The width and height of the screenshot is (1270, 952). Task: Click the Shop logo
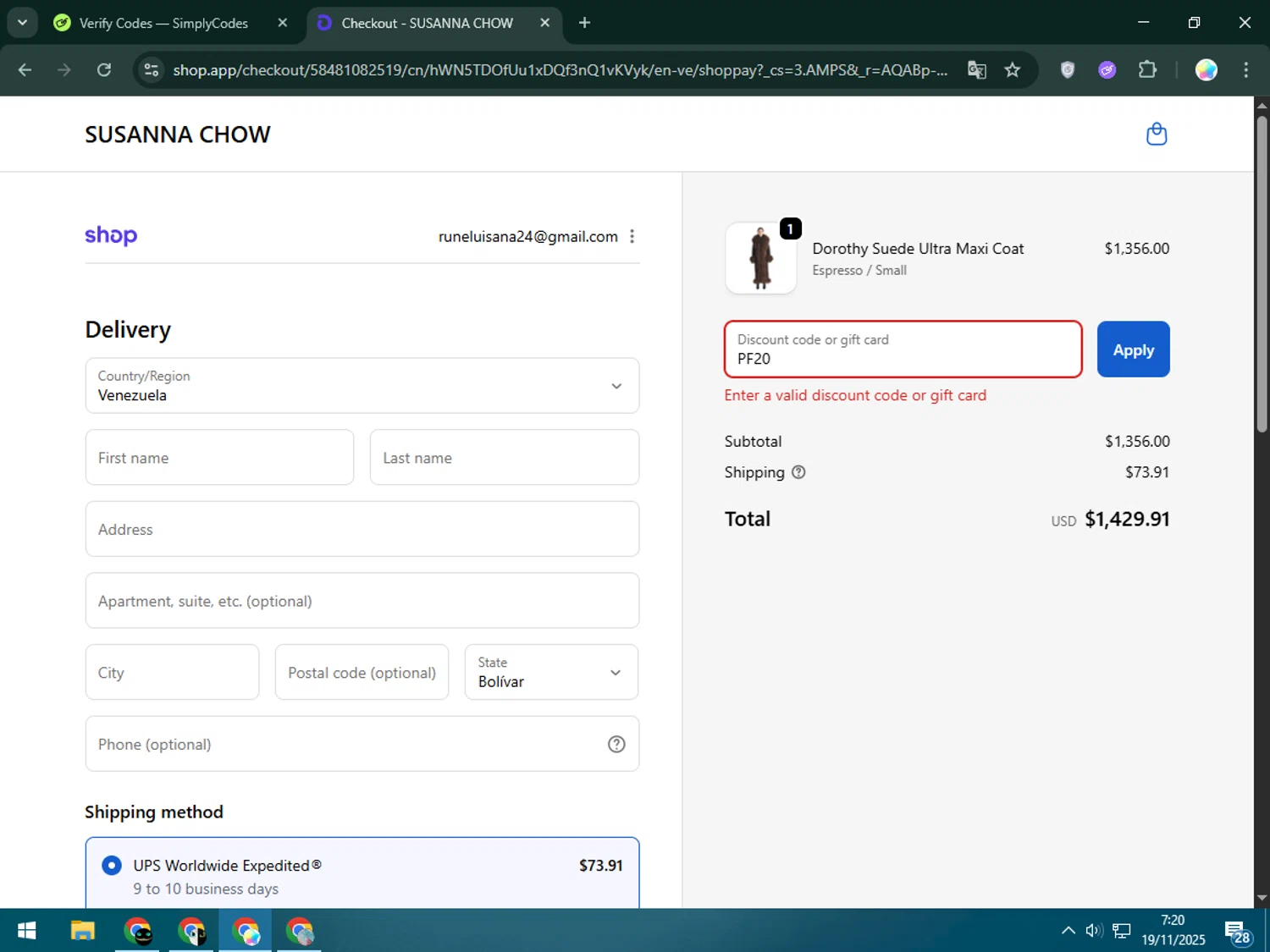(111, 235)
